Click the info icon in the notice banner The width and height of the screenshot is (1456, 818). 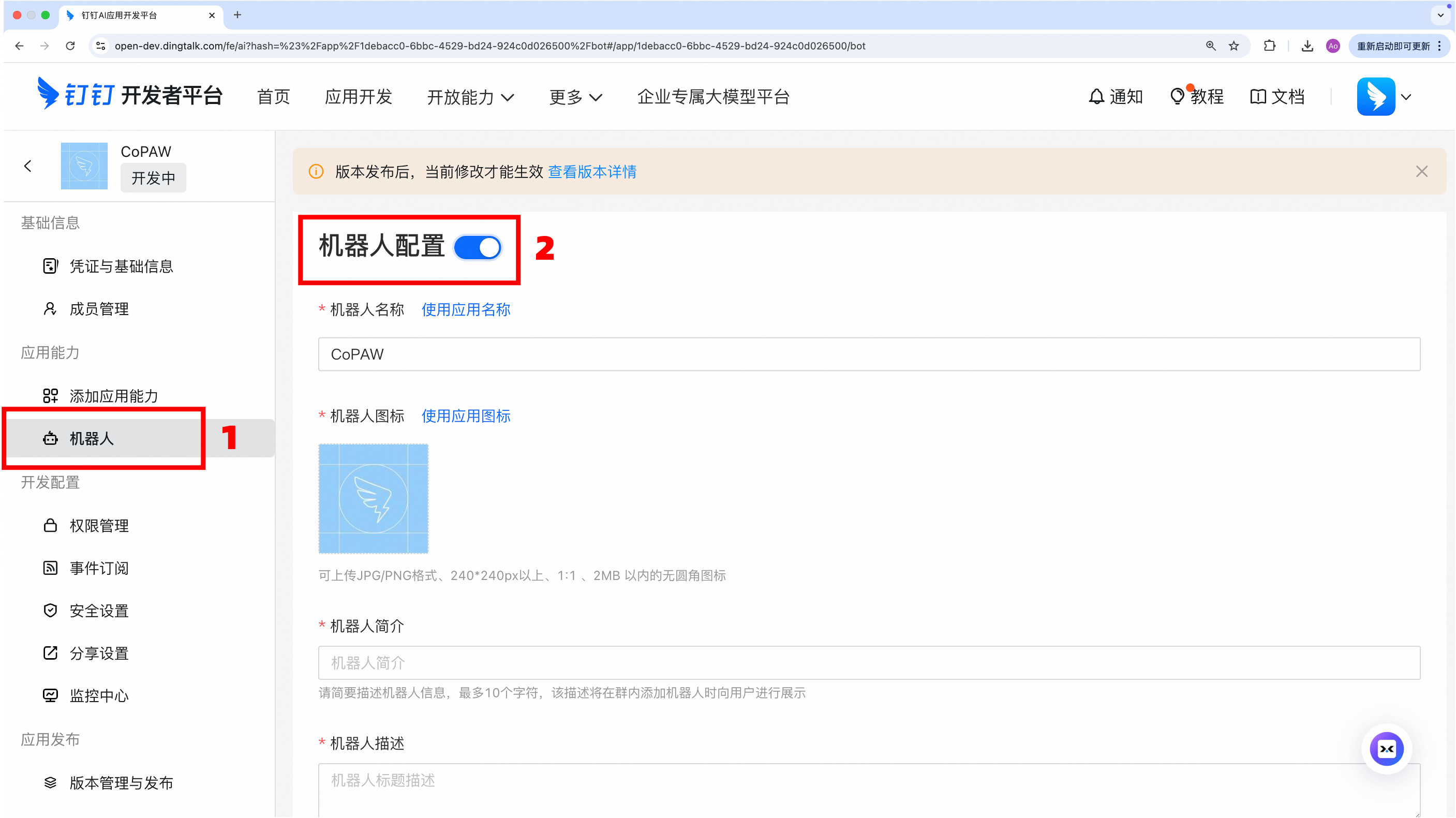(316, 172)
